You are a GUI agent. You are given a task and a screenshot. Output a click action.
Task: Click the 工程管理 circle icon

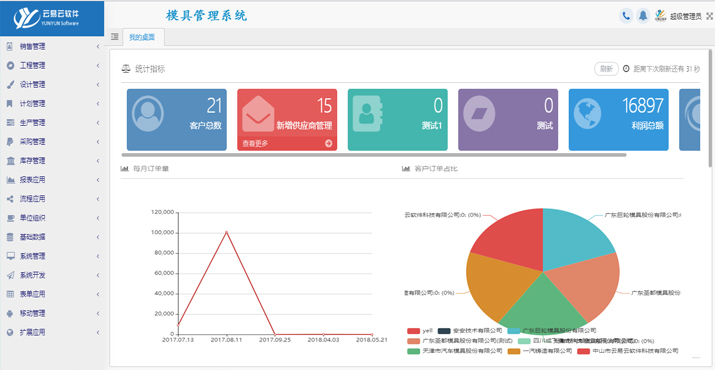pyautogui.click(x=10, y=66)
